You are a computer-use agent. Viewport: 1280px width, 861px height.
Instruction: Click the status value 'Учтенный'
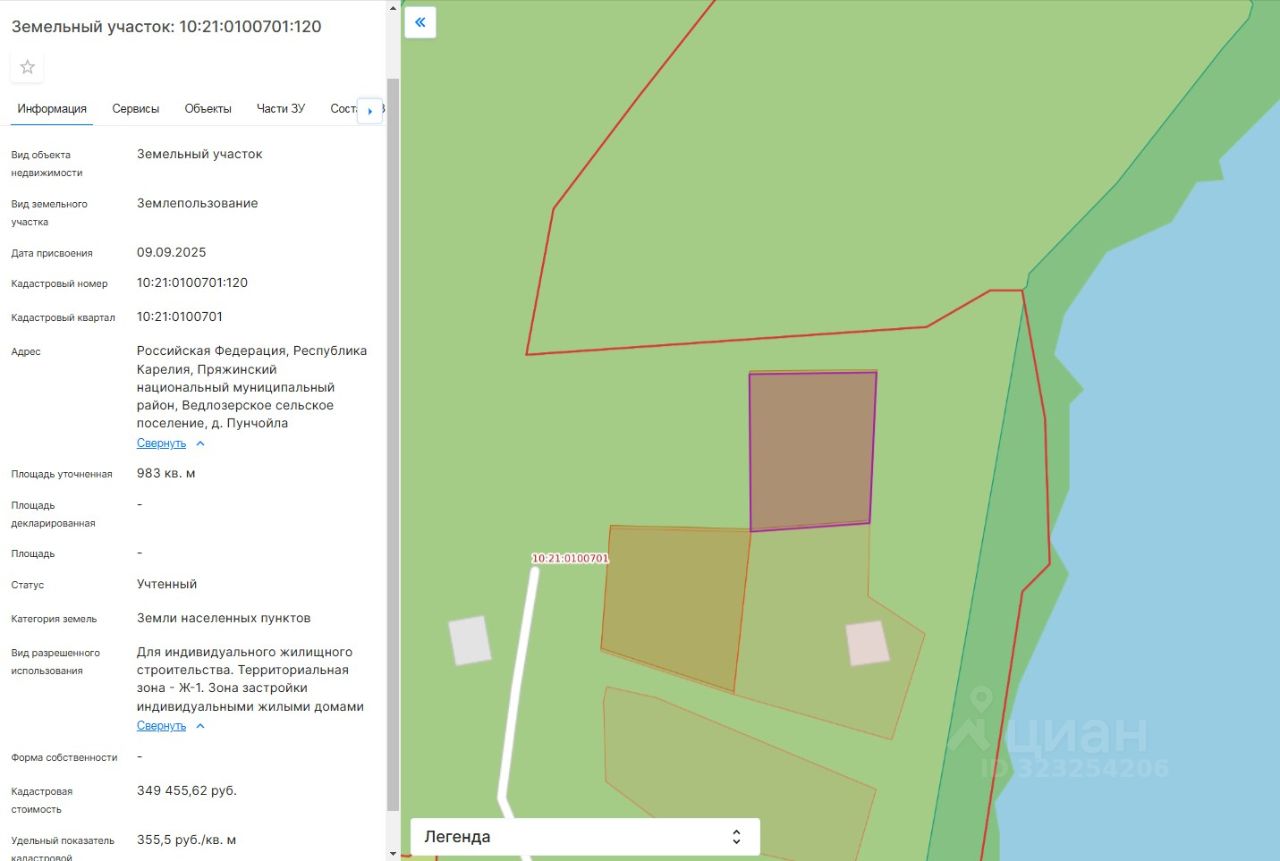(x=167, y=584)
